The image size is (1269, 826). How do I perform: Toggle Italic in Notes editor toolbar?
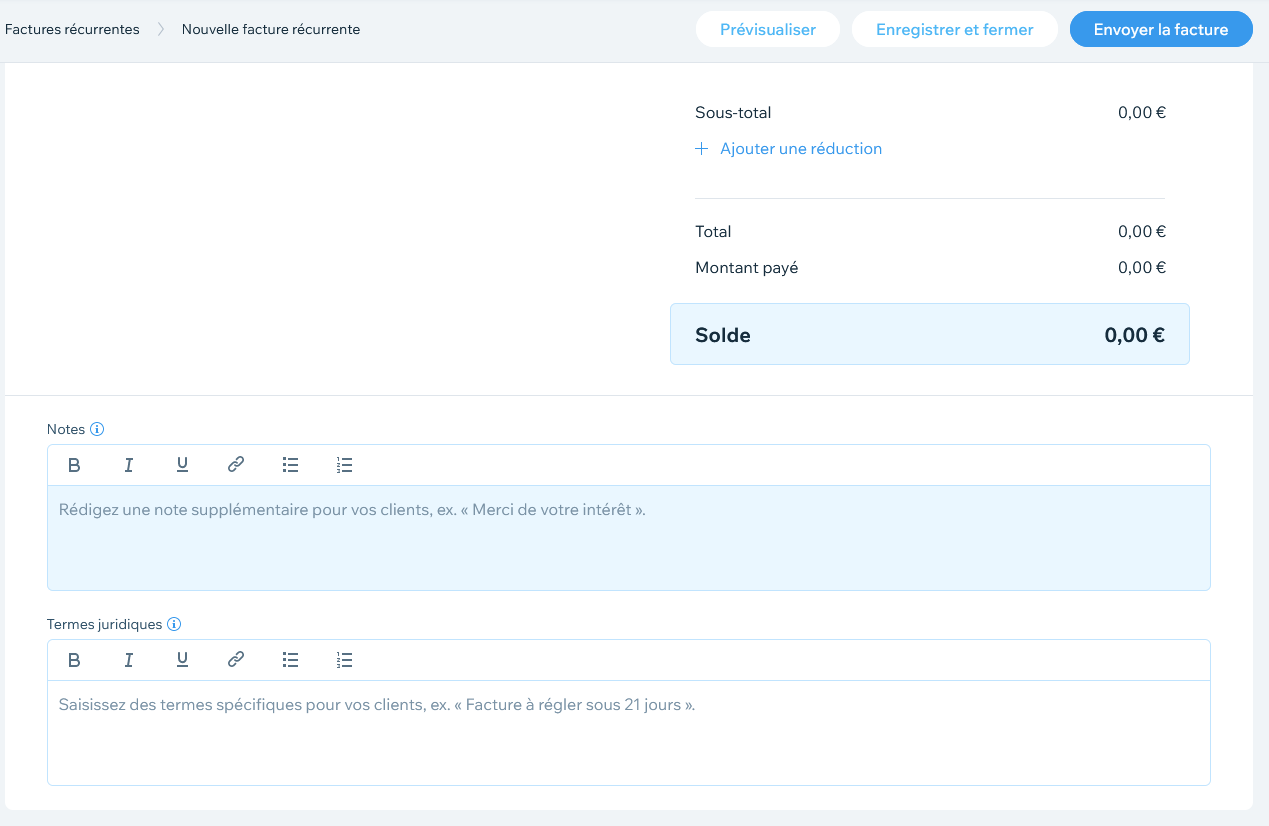tap(128, 465)
